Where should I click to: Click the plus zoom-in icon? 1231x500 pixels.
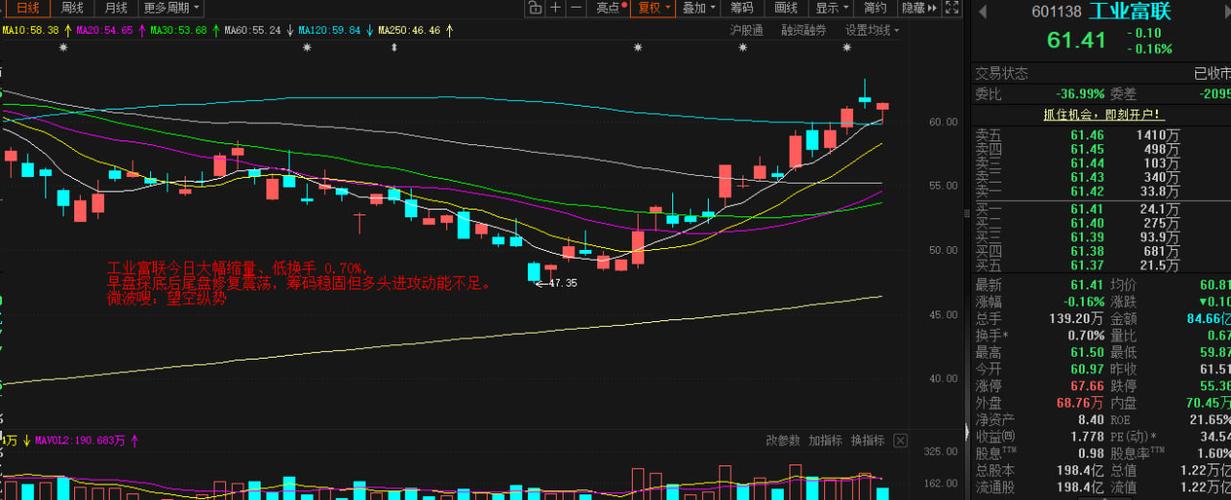[x=557, y=8]
